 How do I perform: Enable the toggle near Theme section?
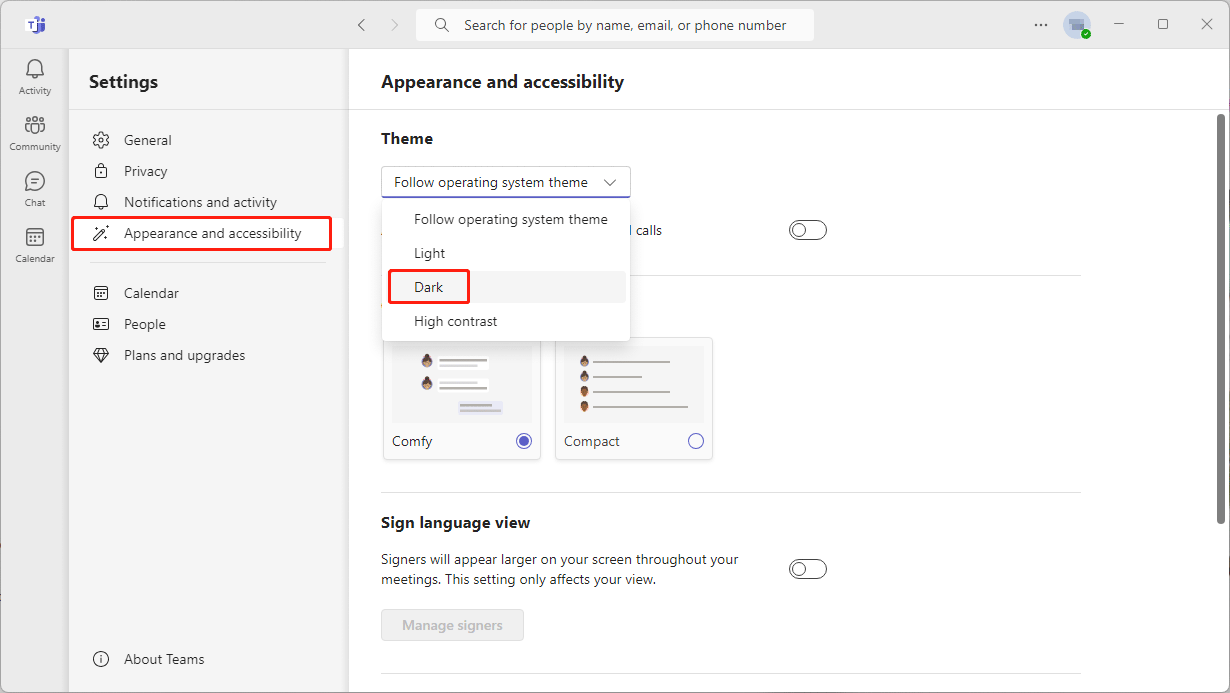807,229
